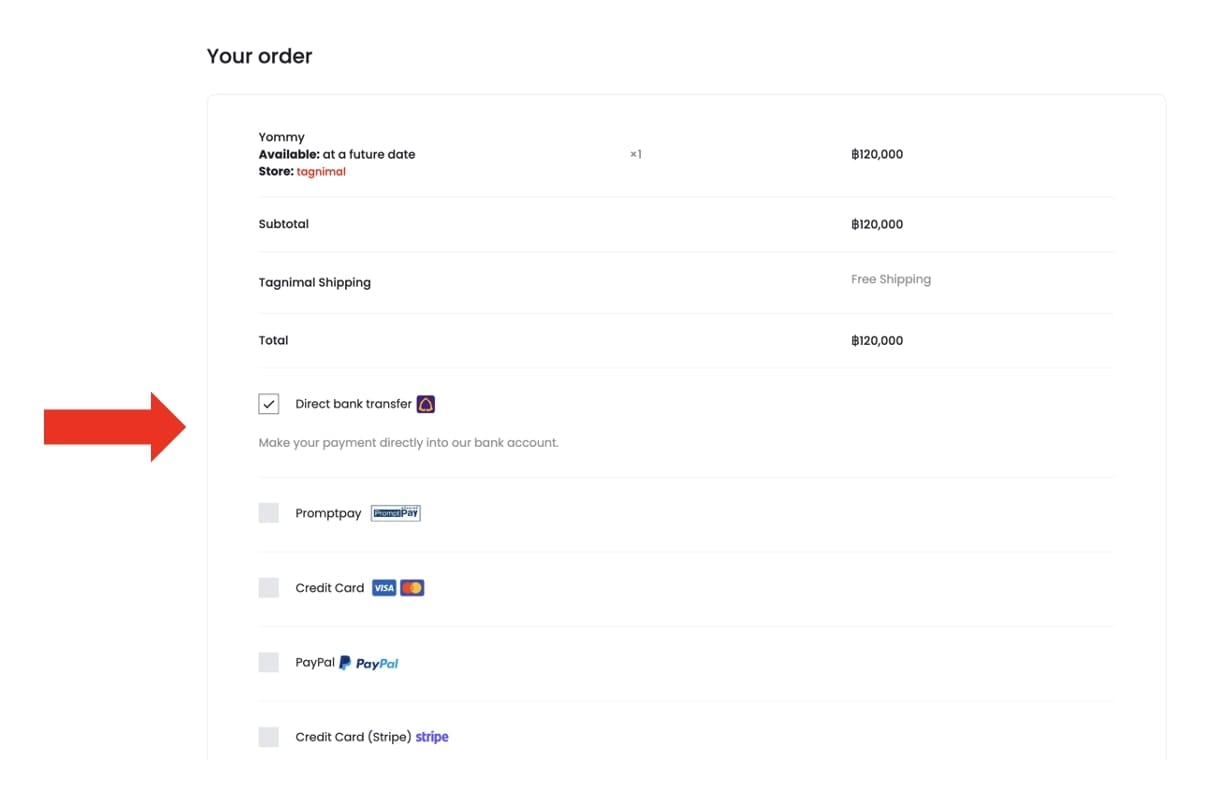
Task: Click the Yommy product name
Action: [x=281, y=137]
